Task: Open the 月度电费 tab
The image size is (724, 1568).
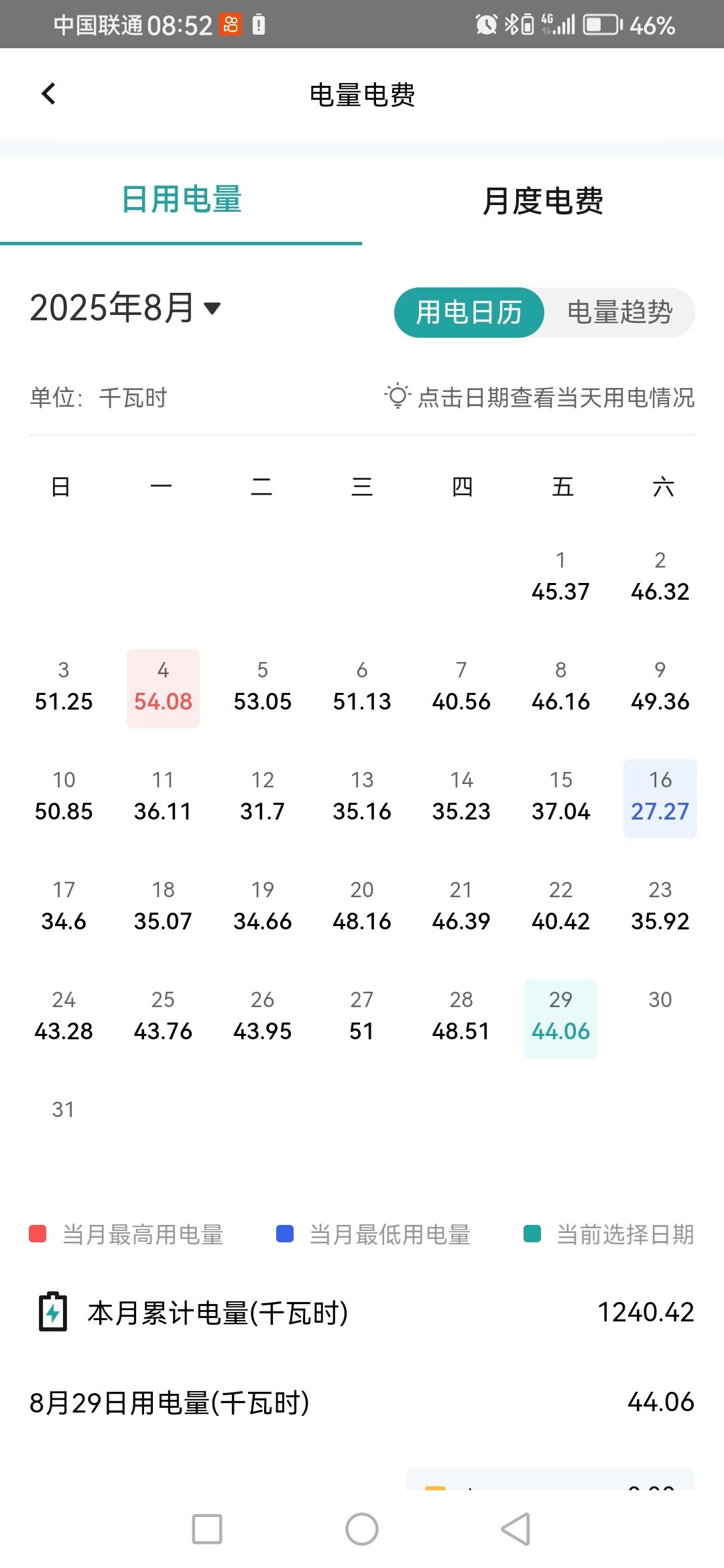Action: click(x=542, y=200)
